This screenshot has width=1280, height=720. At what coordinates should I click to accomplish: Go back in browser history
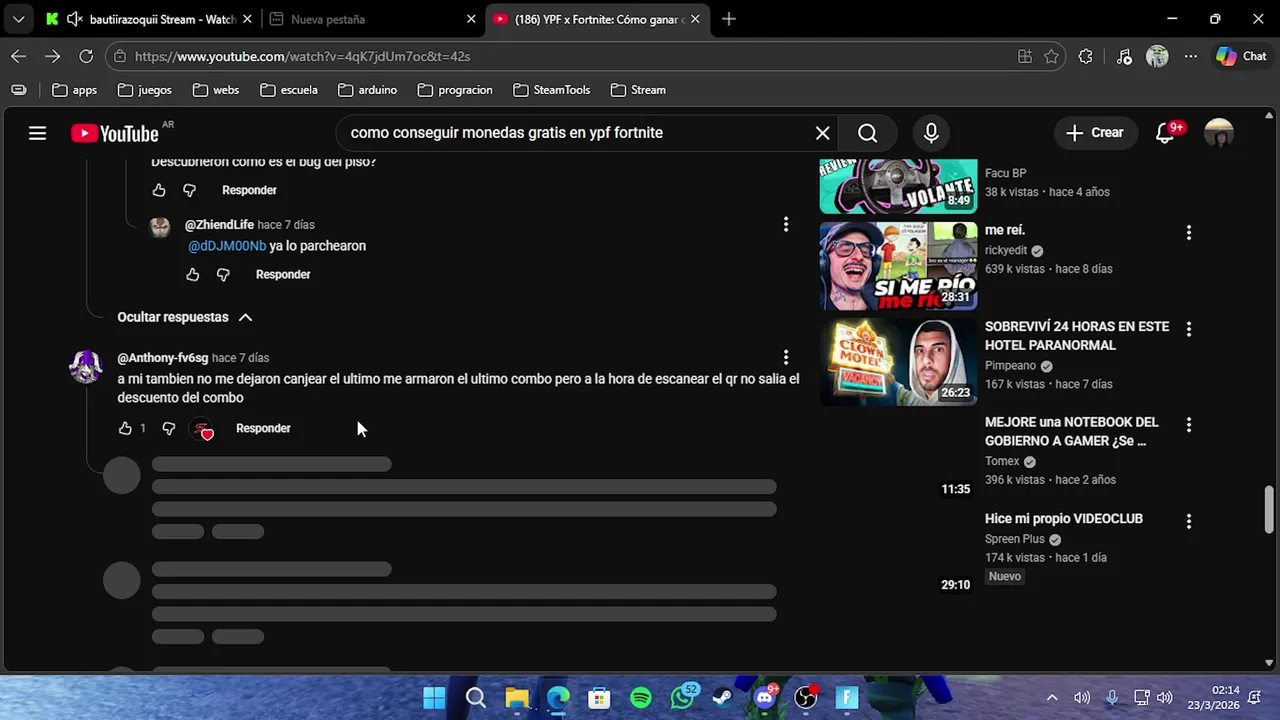point(19,57)
